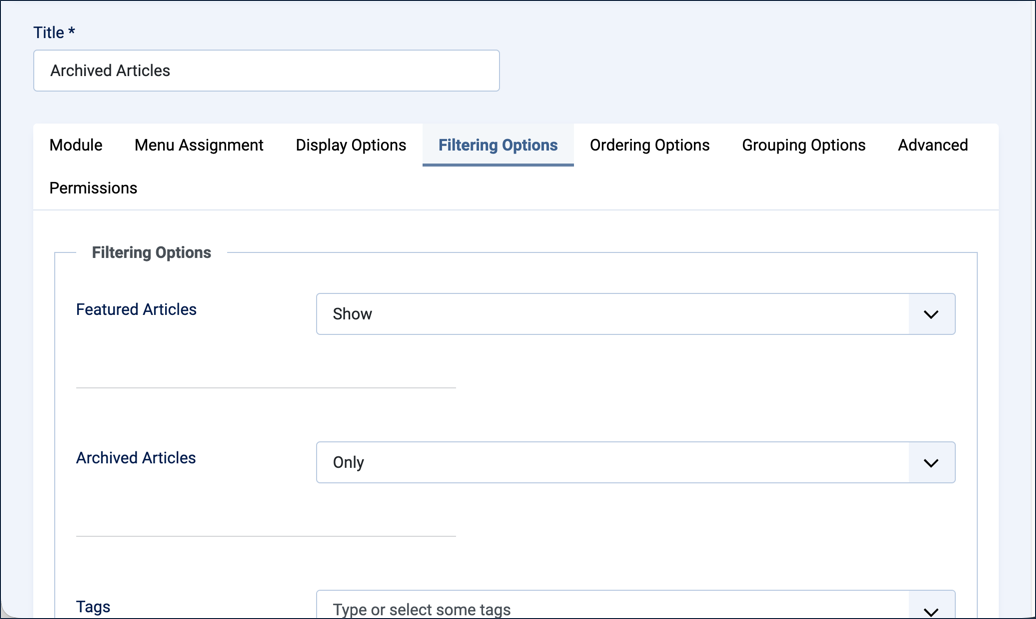The width and height of the screenshot is (1036, 619).
Task: Click the Tags selection field
Action: tap(636, 605)
